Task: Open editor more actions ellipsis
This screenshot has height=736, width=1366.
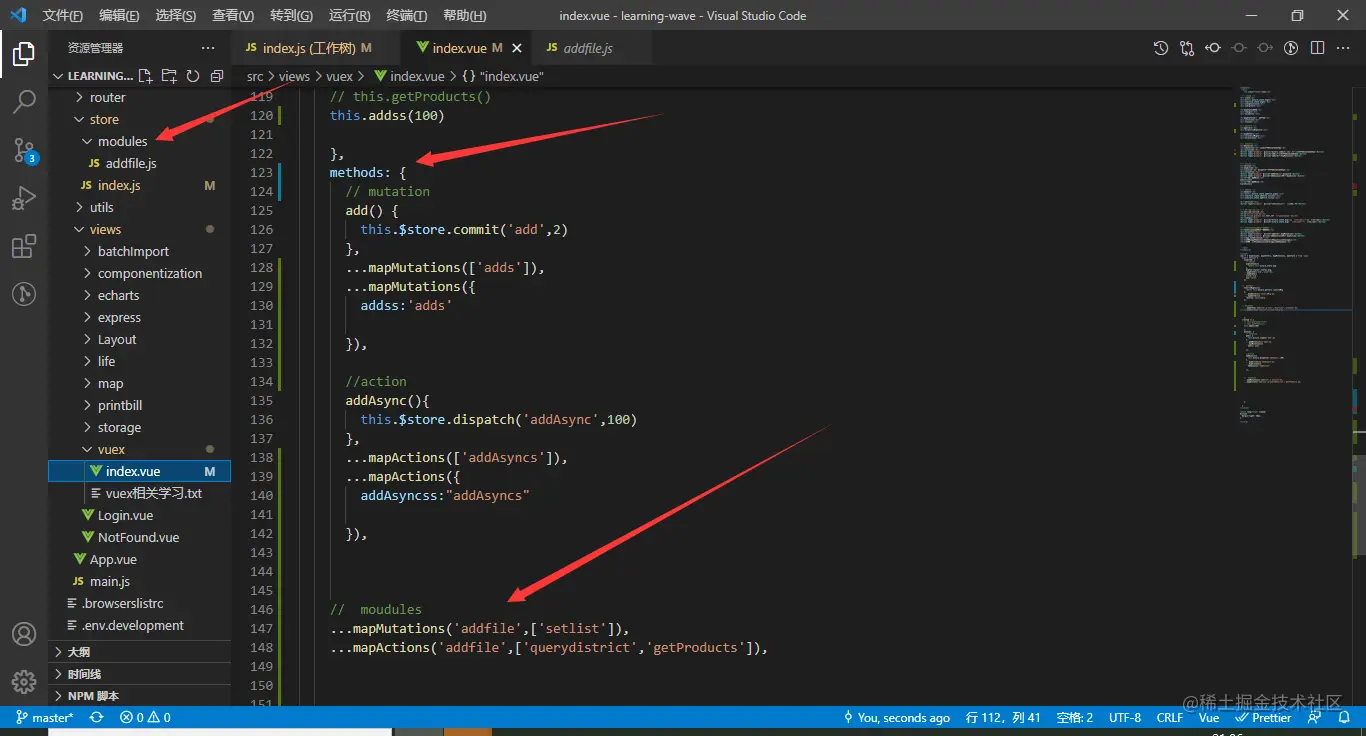Action: 1344,48
